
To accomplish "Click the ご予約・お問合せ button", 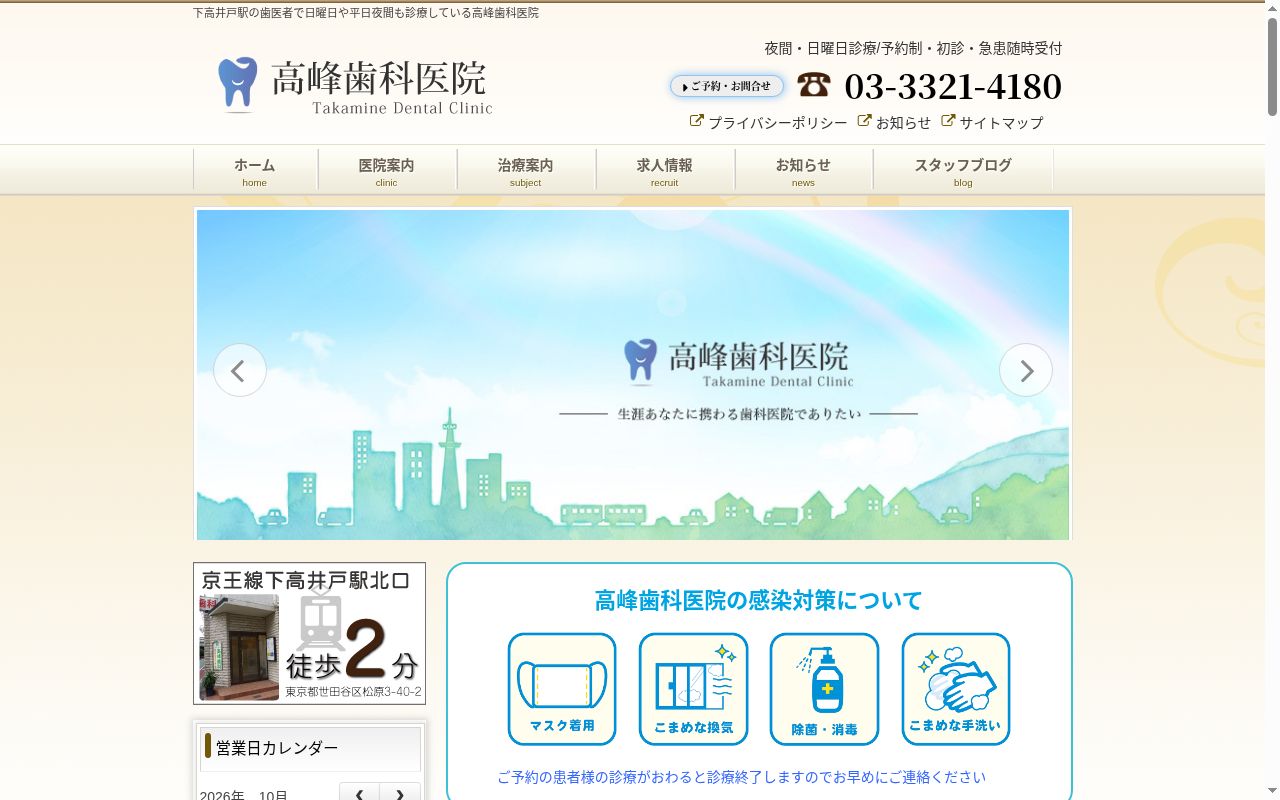I will point(727,86).
